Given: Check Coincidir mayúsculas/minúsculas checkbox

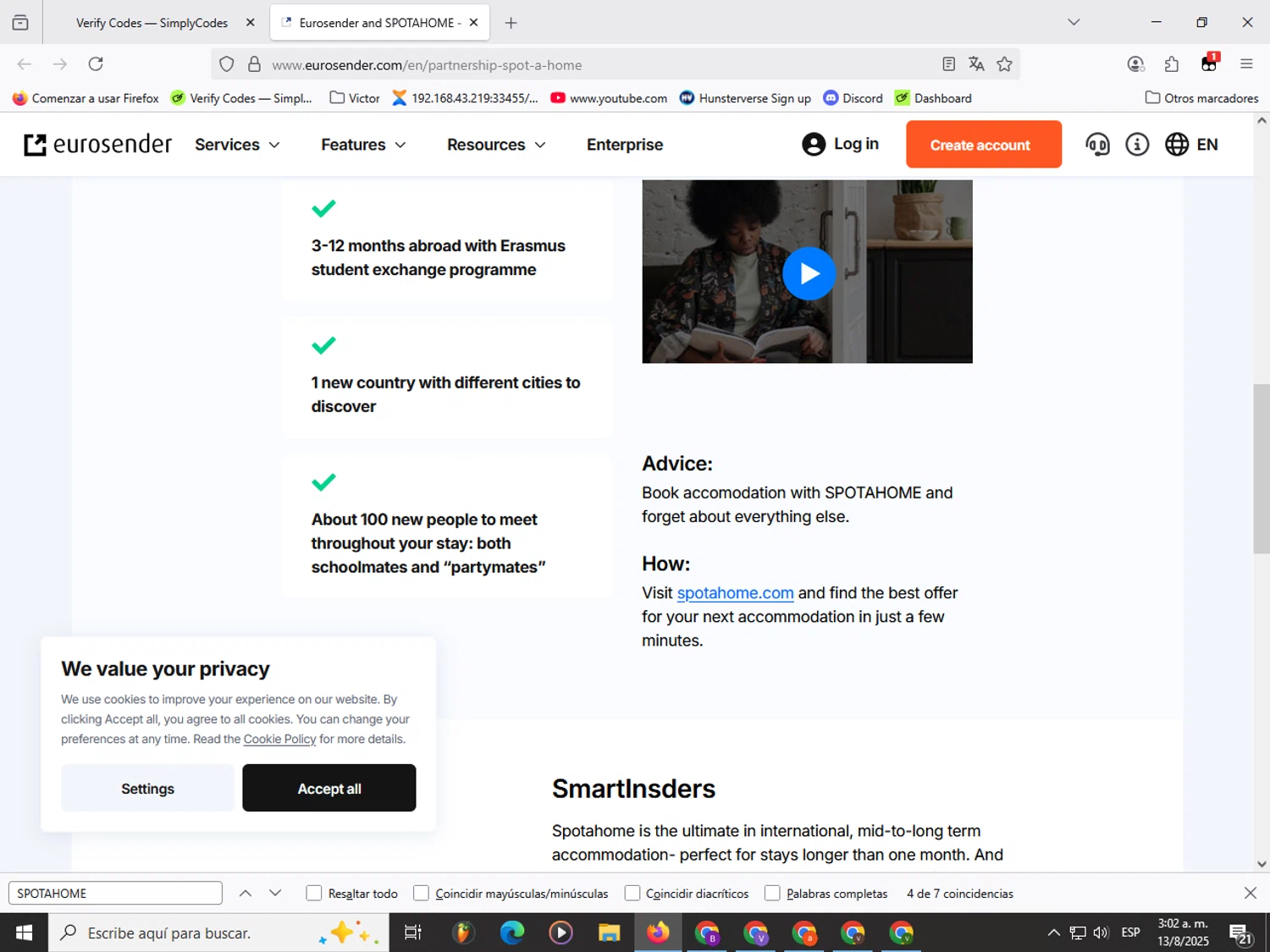Looking at the screenshot, I should [421, 893].
